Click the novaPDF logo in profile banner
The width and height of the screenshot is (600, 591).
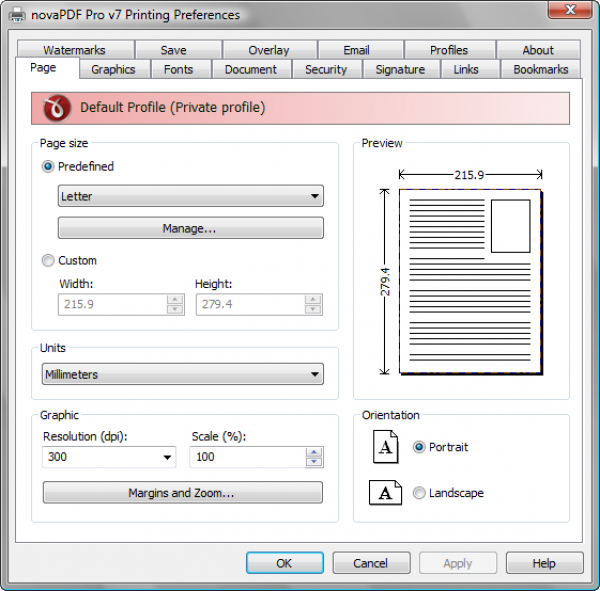57,108
